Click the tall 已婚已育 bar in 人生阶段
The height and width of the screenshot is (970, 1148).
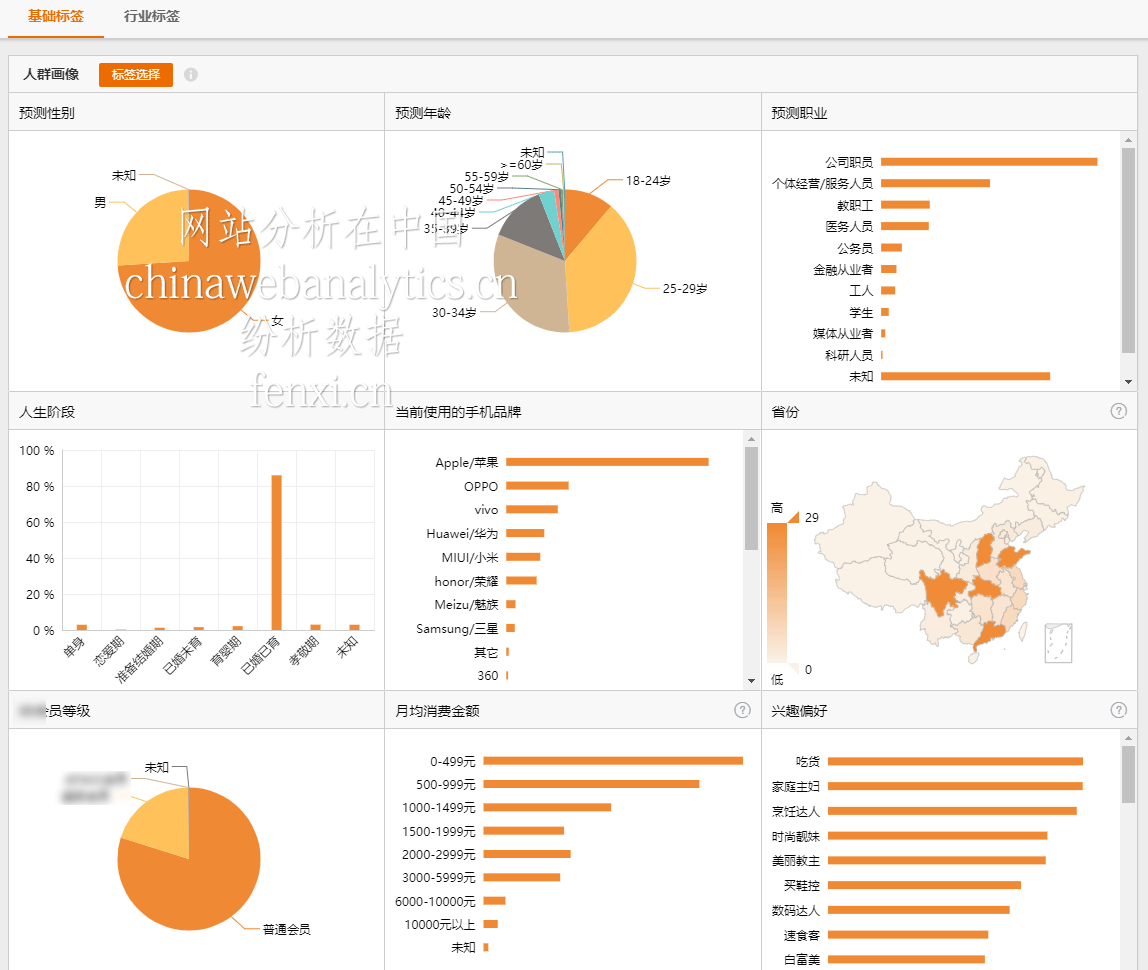point(277,552)
